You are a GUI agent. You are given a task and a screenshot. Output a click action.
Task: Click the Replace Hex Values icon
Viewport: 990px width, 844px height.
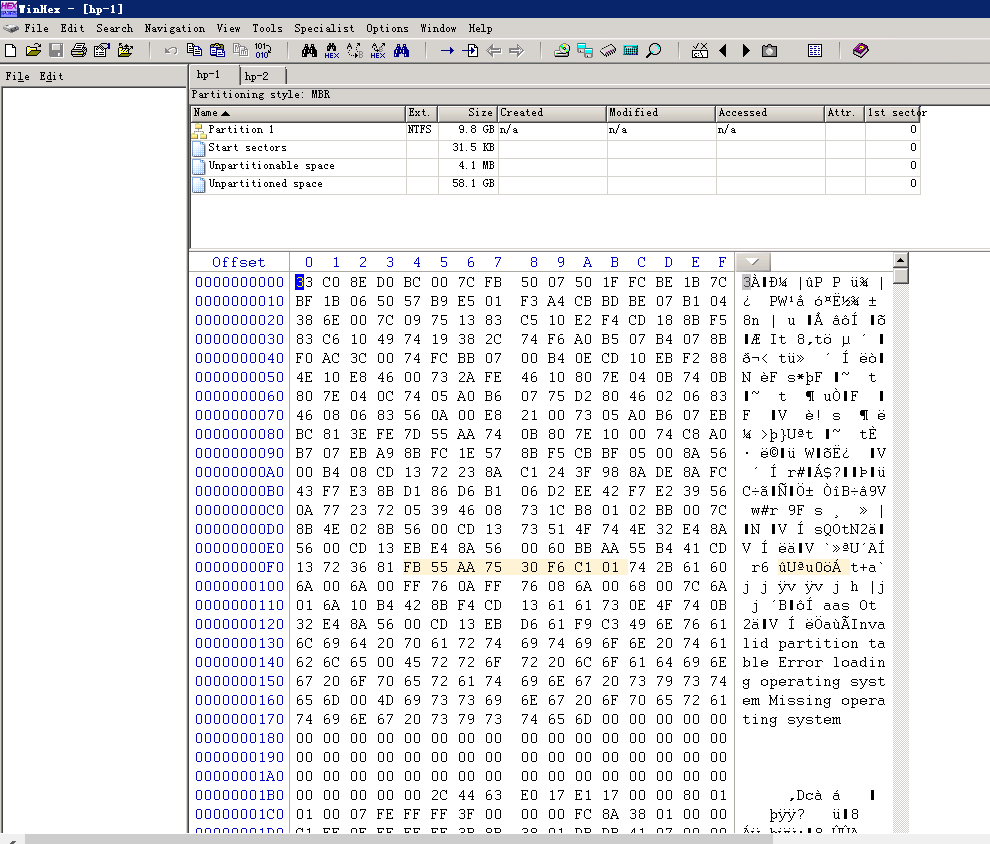pyautogui.click(x=378, y=51)
